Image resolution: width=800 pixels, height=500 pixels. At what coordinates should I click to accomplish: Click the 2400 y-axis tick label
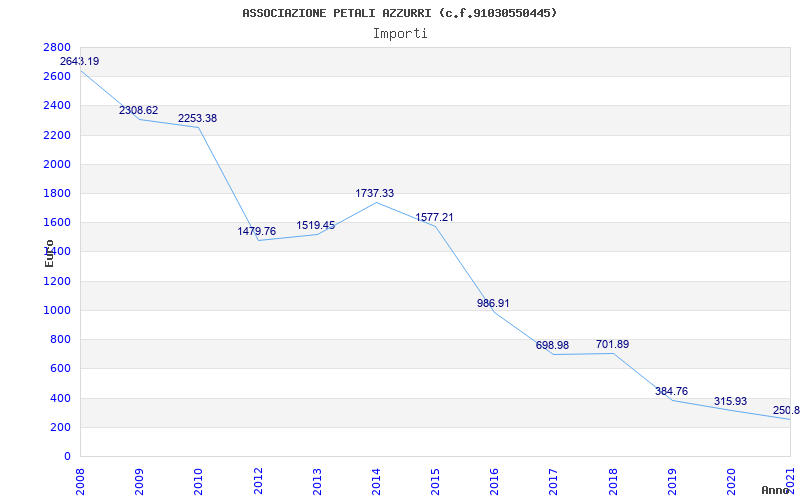tap(57, 106)
